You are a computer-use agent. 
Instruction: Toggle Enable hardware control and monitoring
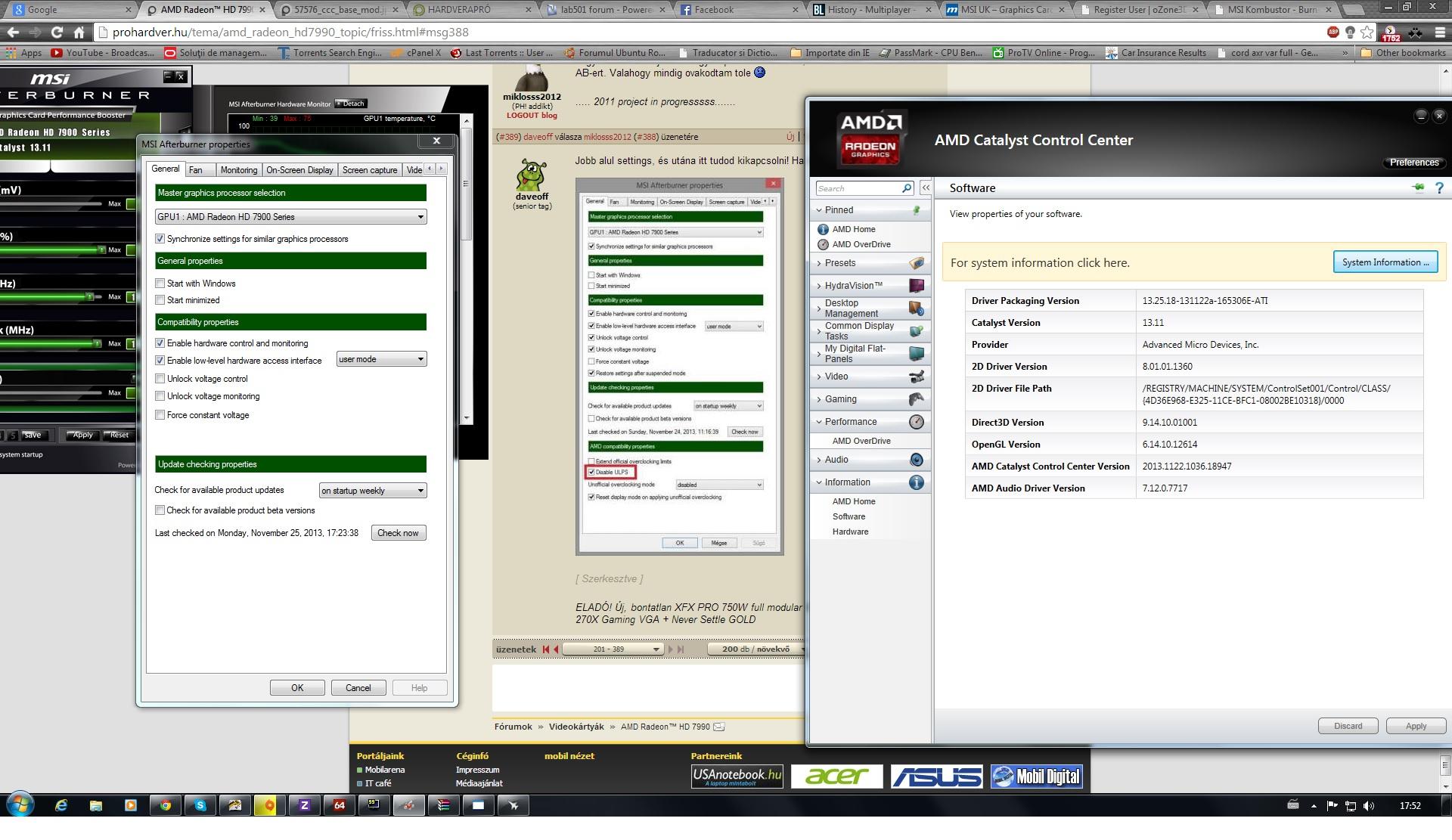tap(160, 343)
